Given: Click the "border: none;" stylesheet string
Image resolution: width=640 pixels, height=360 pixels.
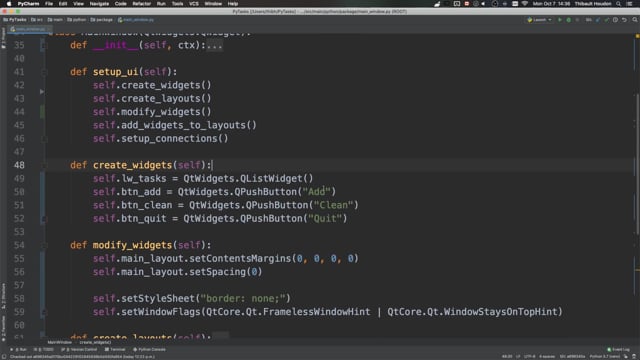Looking at the screenshot, I should click(x=243, y=298).
